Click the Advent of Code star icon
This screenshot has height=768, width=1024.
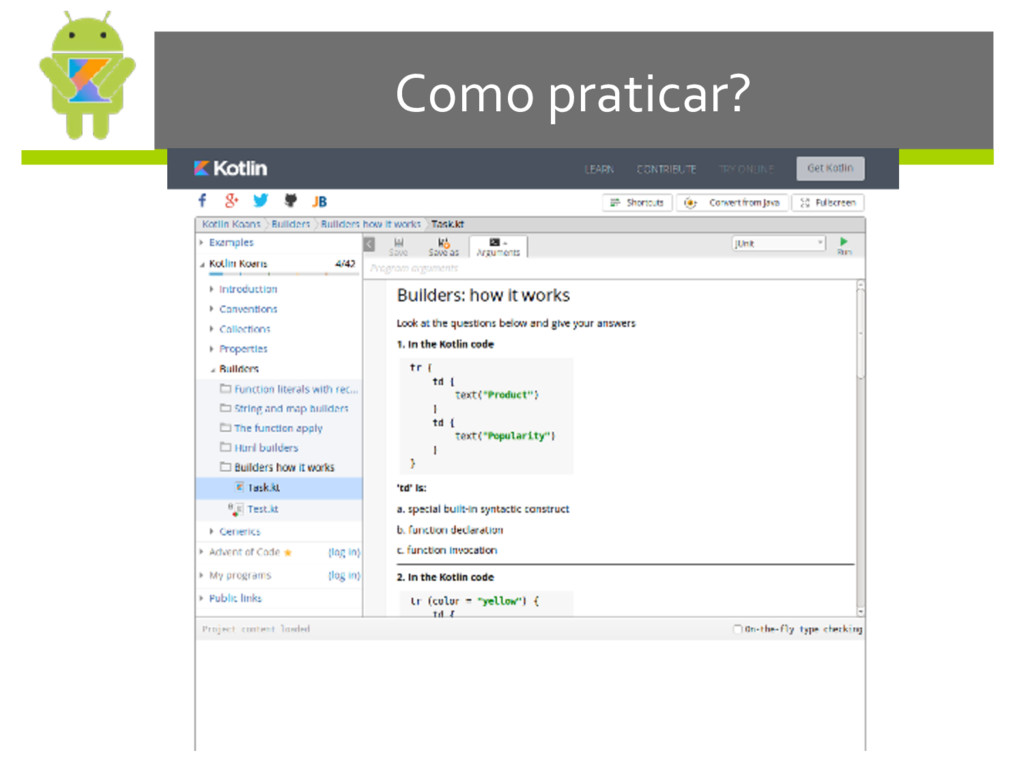click(287, 552)
